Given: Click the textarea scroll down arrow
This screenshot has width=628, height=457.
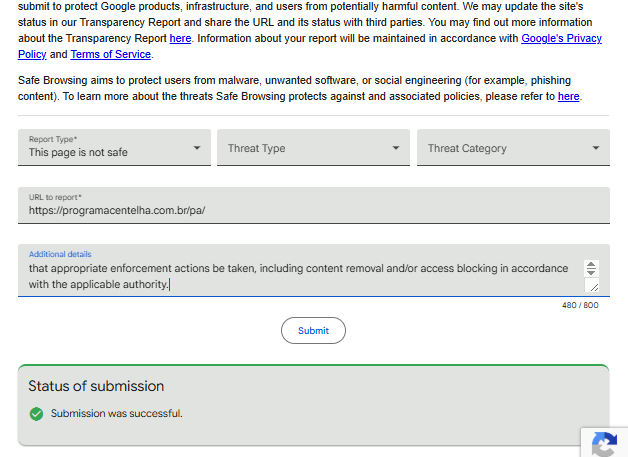Looking at the screenshot, I should pyautogui.click(x=591, y=272).
